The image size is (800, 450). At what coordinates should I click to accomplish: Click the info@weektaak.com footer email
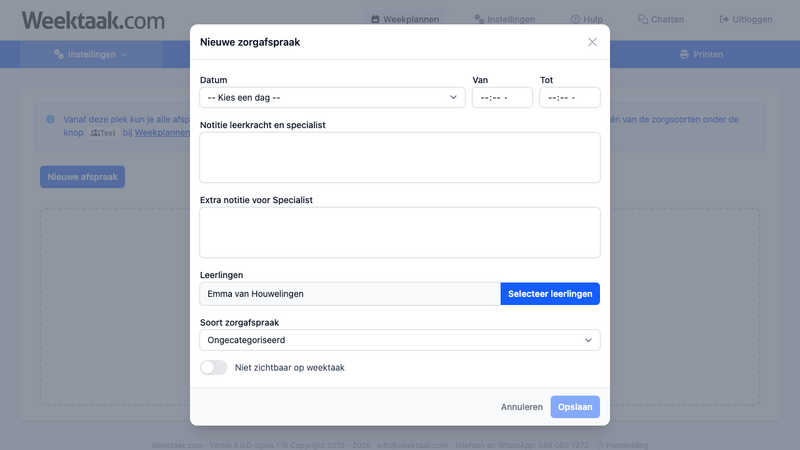pos(412,445)
